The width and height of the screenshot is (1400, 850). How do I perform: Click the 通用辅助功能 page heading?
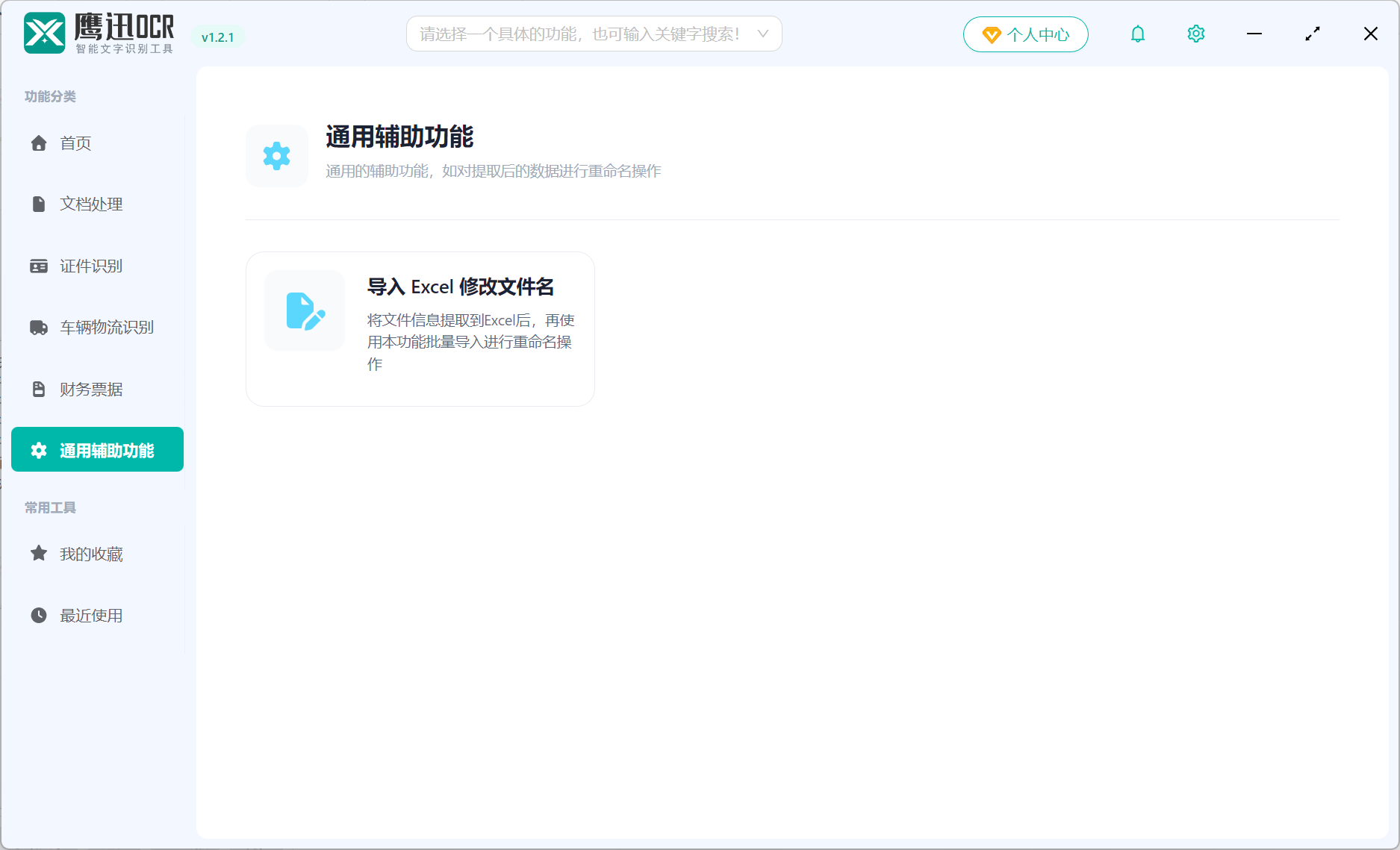[399, 137]
